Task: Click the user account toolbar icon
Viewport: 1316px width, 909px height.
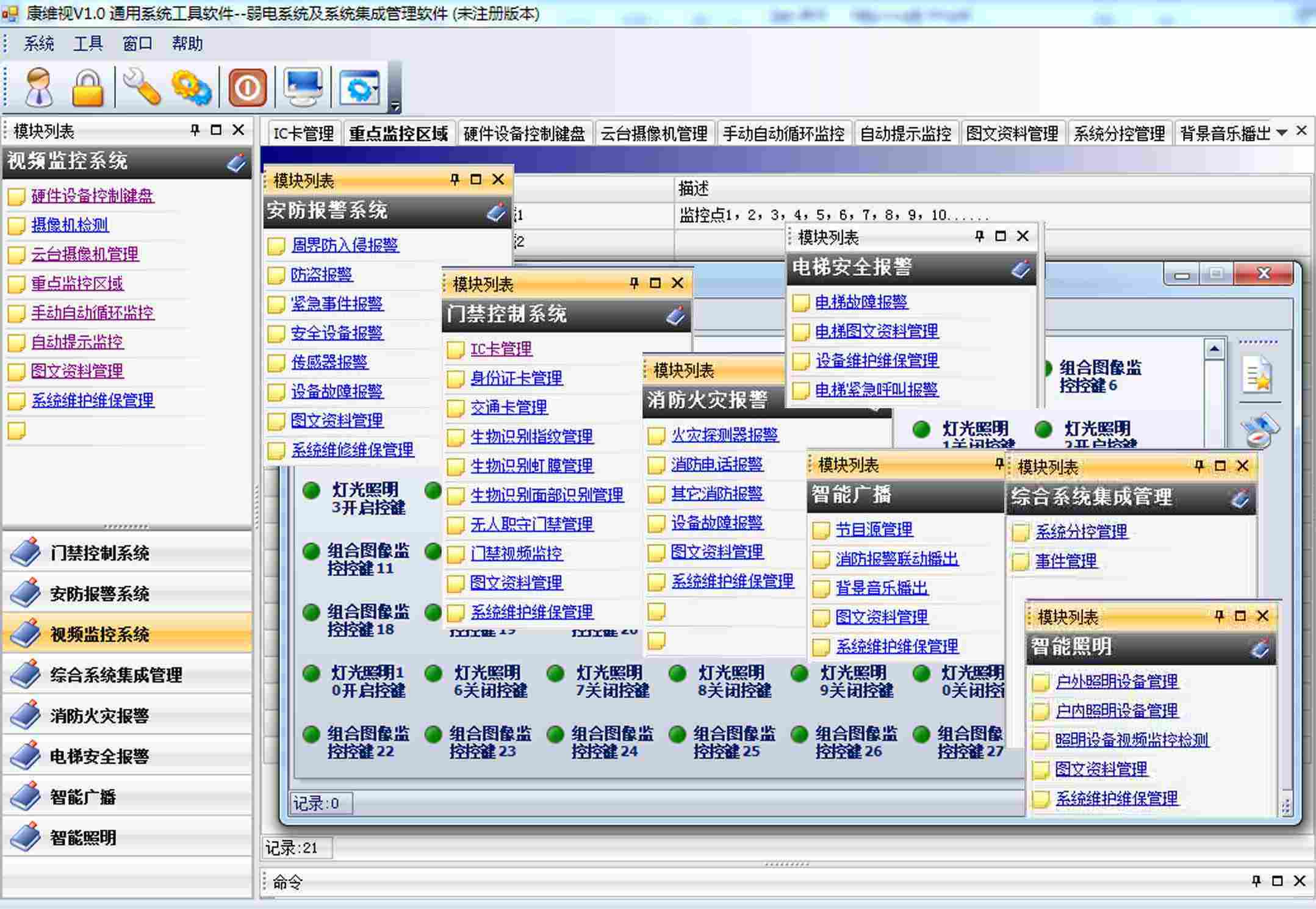Action: (39, 87)
